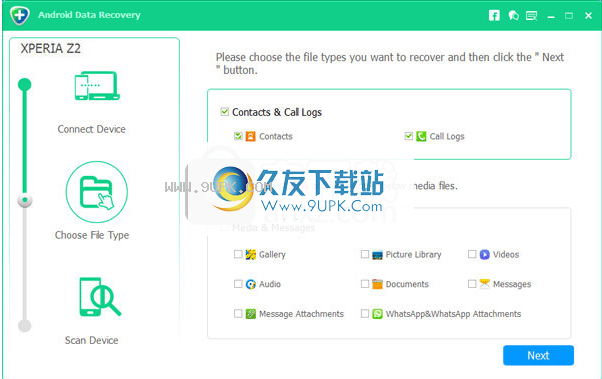Enable the Message Attachments checkbox
This screenshot has height=379, width=602.
[x=238, y=314]
